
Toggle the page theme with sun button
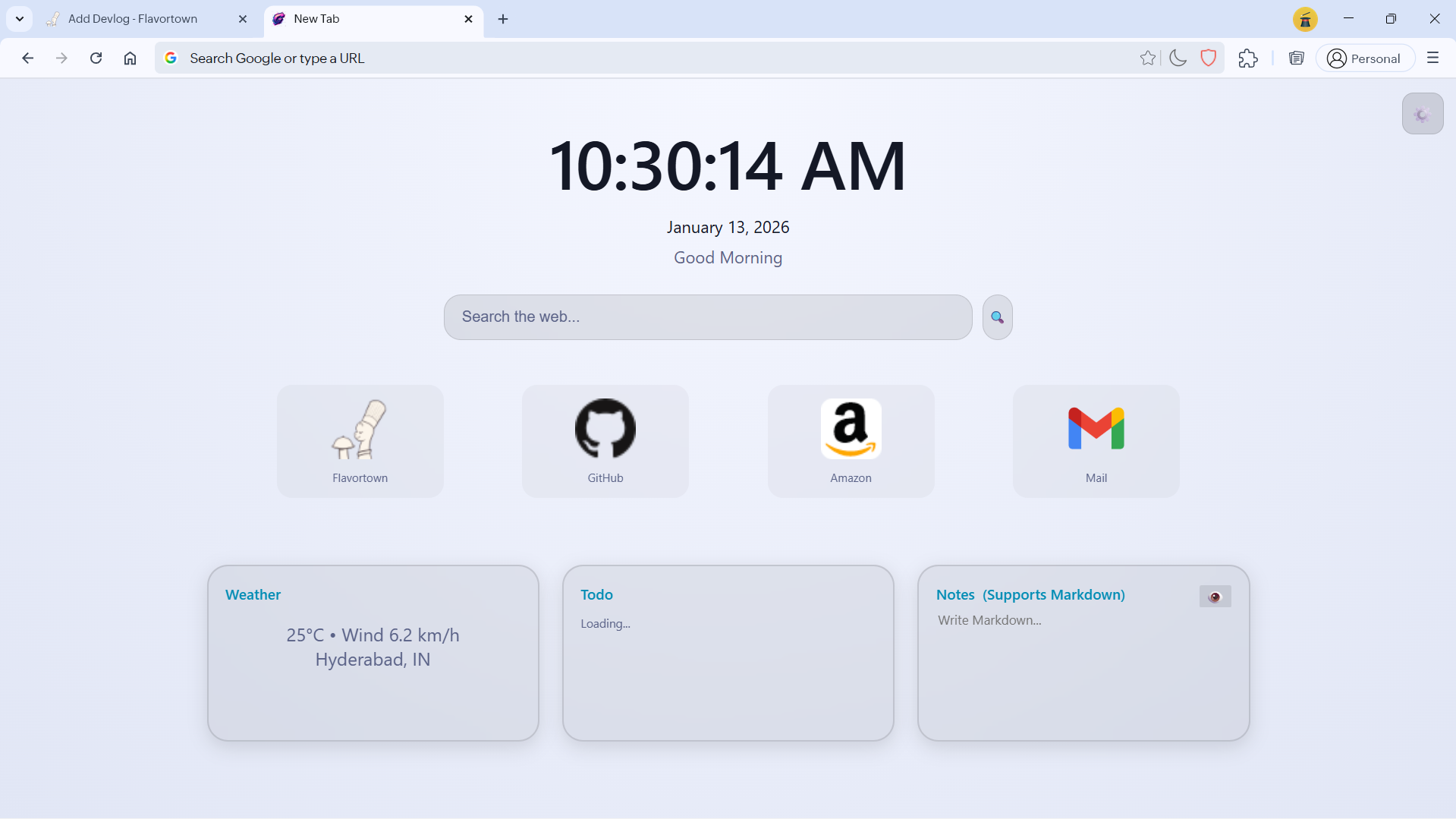coord(1422,114)
